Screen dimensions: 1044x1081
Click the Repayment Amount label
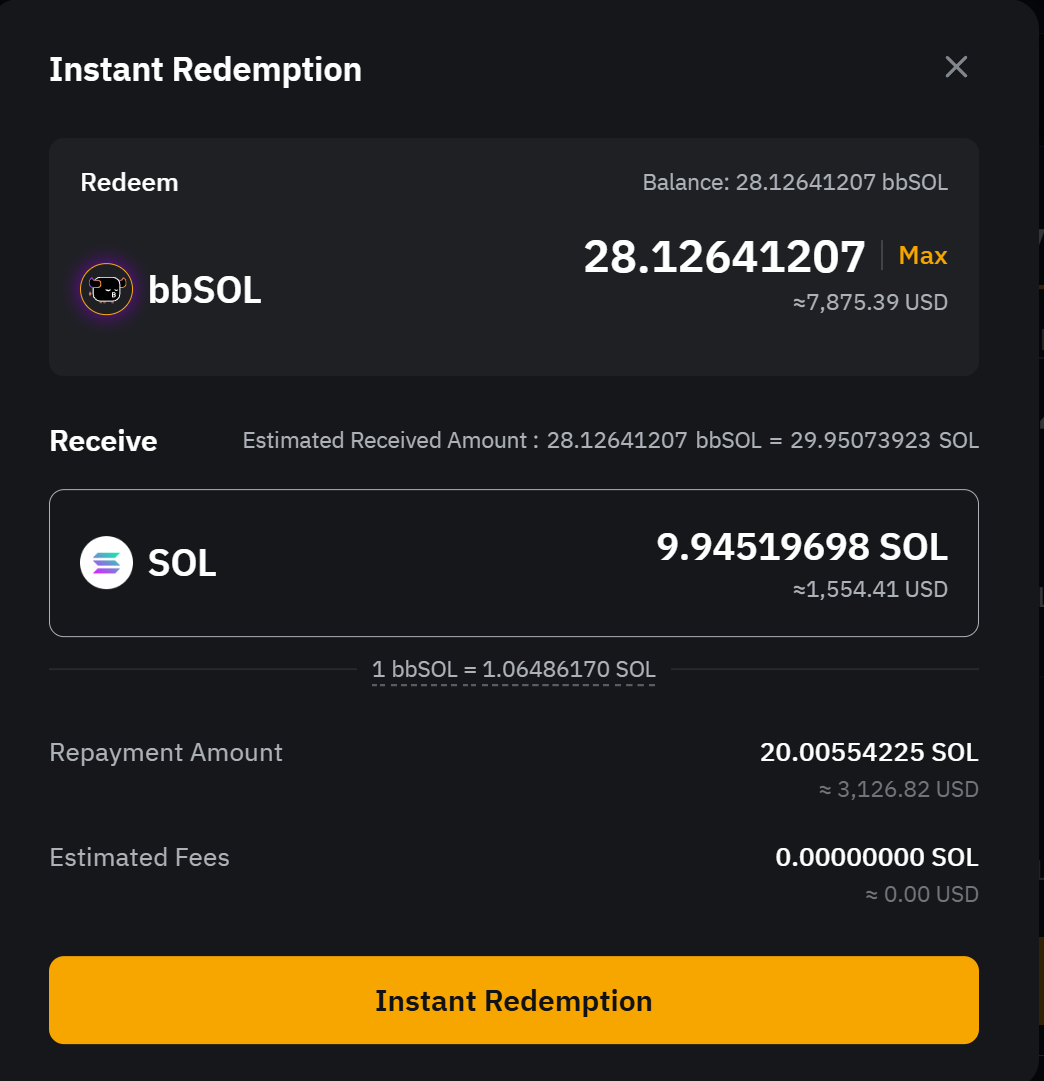click(166, 752)
